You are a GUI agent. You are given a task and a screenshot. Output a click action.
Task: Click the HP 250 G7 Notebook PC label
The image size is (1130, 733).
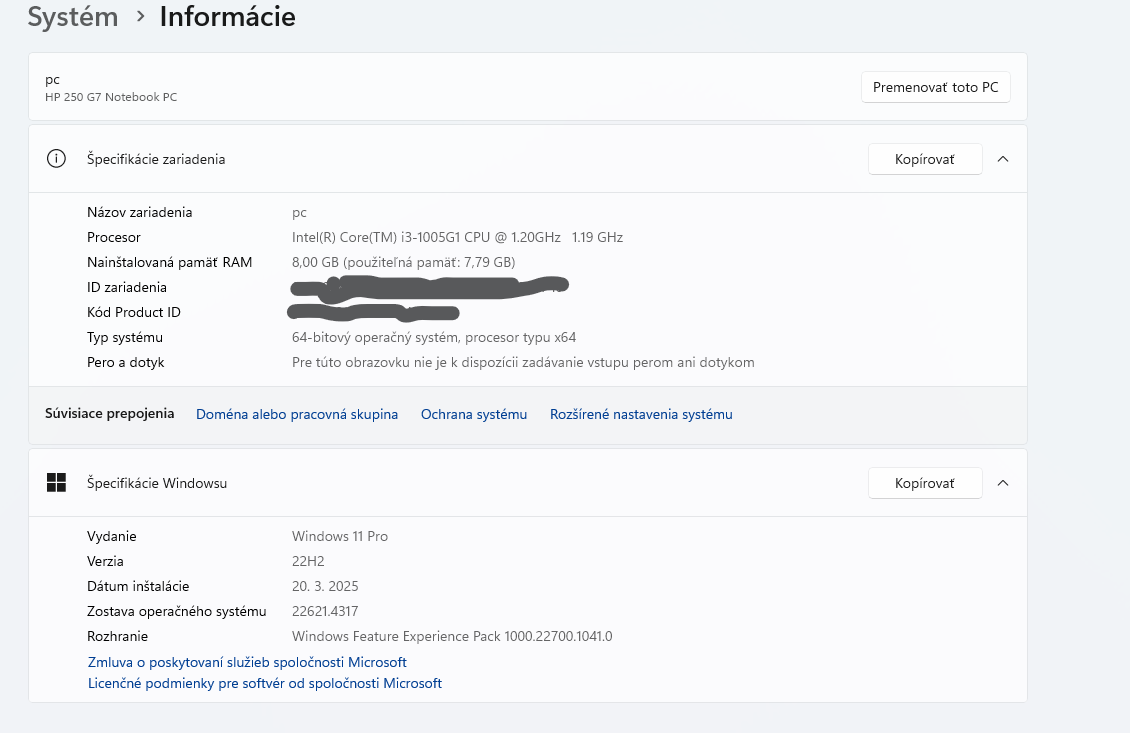point(111,97)
